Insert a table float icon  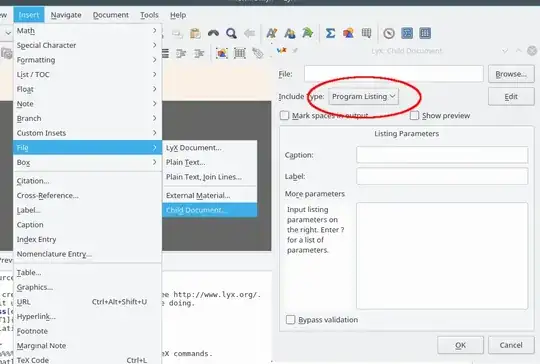240,53
